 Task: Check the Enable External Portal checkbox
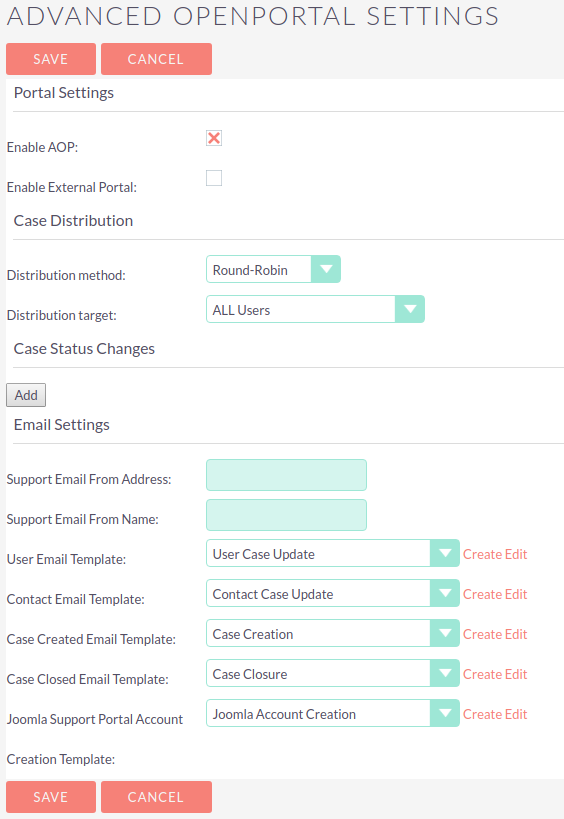click(x=214, y=178)
